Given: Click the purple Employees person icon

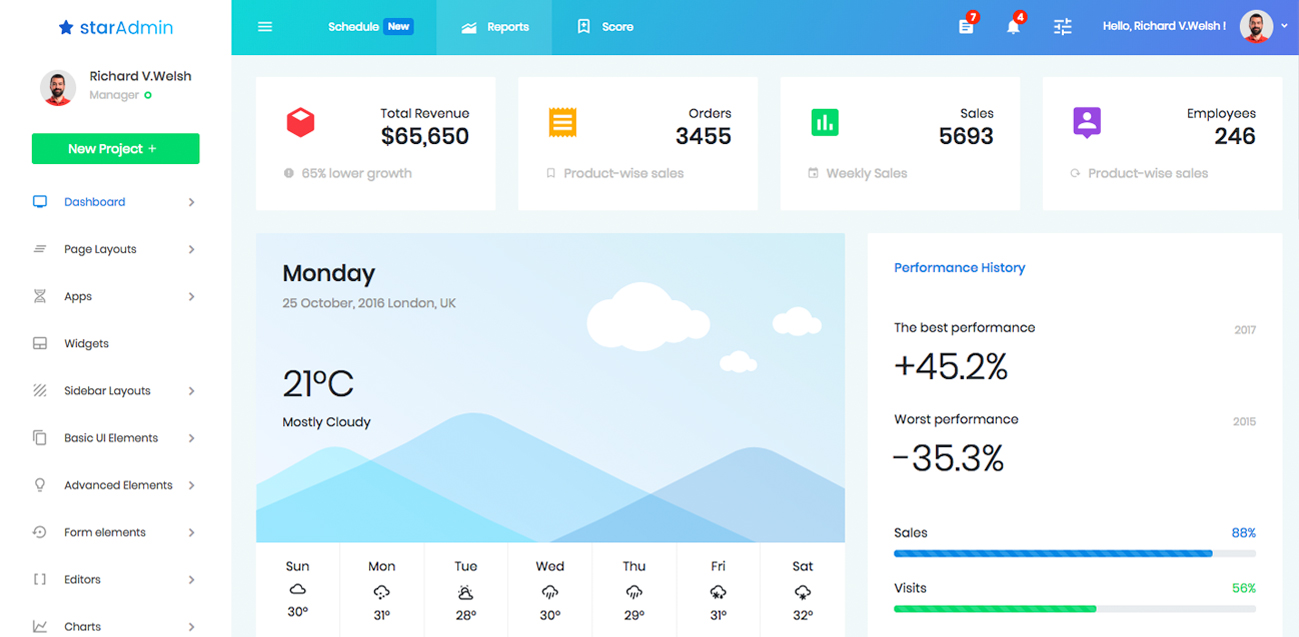Looking at the screenshot, I should tap(1087, 123).
